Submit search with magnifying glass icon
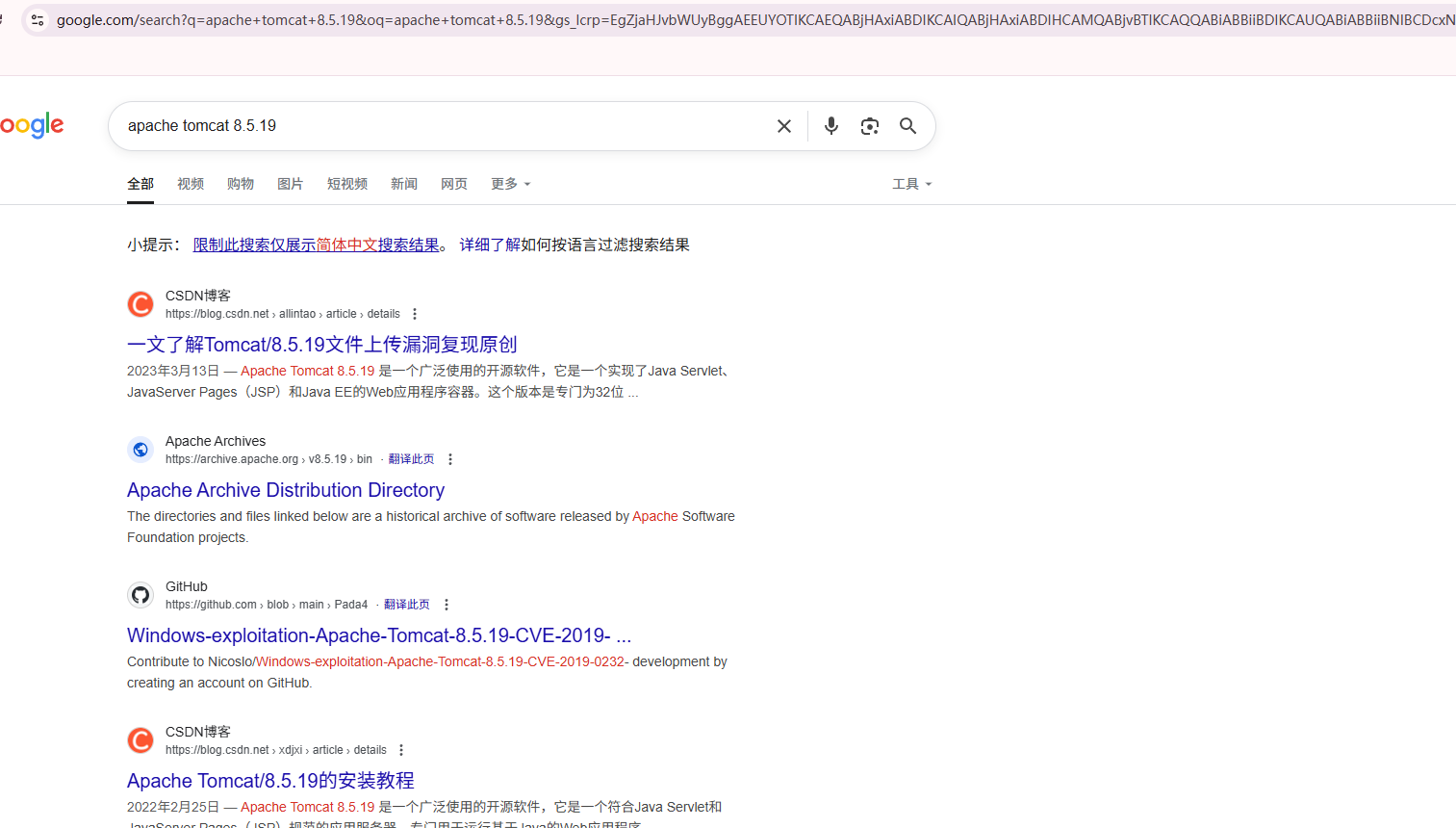The image size is (1456, 828). (x=907, y=126)
